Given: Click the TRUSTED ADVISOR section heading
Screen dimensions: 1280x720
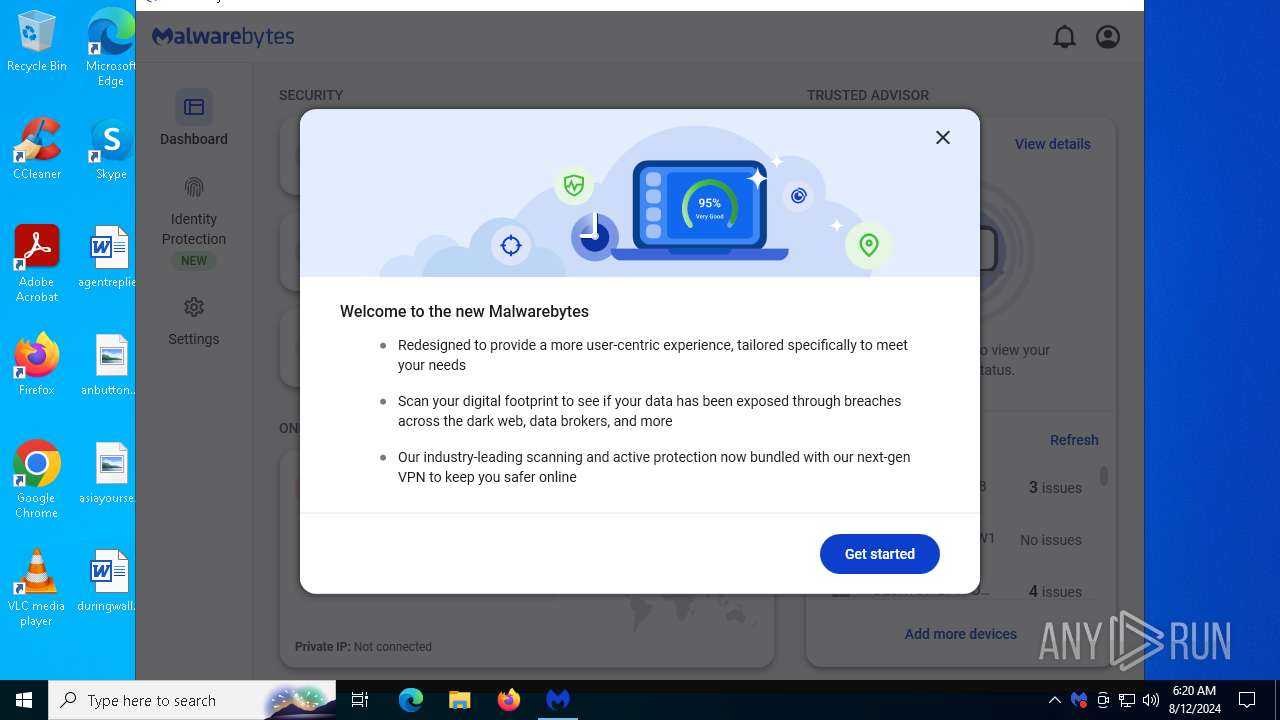Looking at the screenshot, I should pos(868,95).
